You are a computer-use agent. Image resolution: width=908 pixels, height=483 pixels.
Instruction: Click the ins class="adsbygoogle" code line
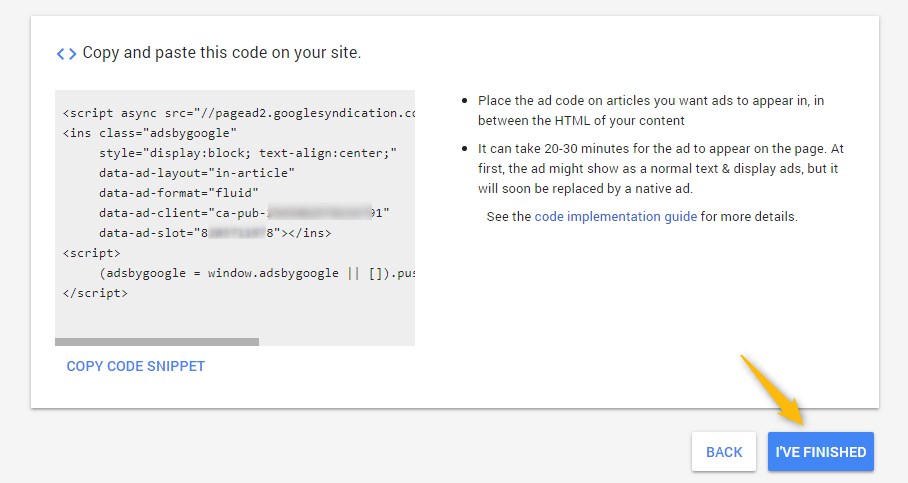coord(149,133)
